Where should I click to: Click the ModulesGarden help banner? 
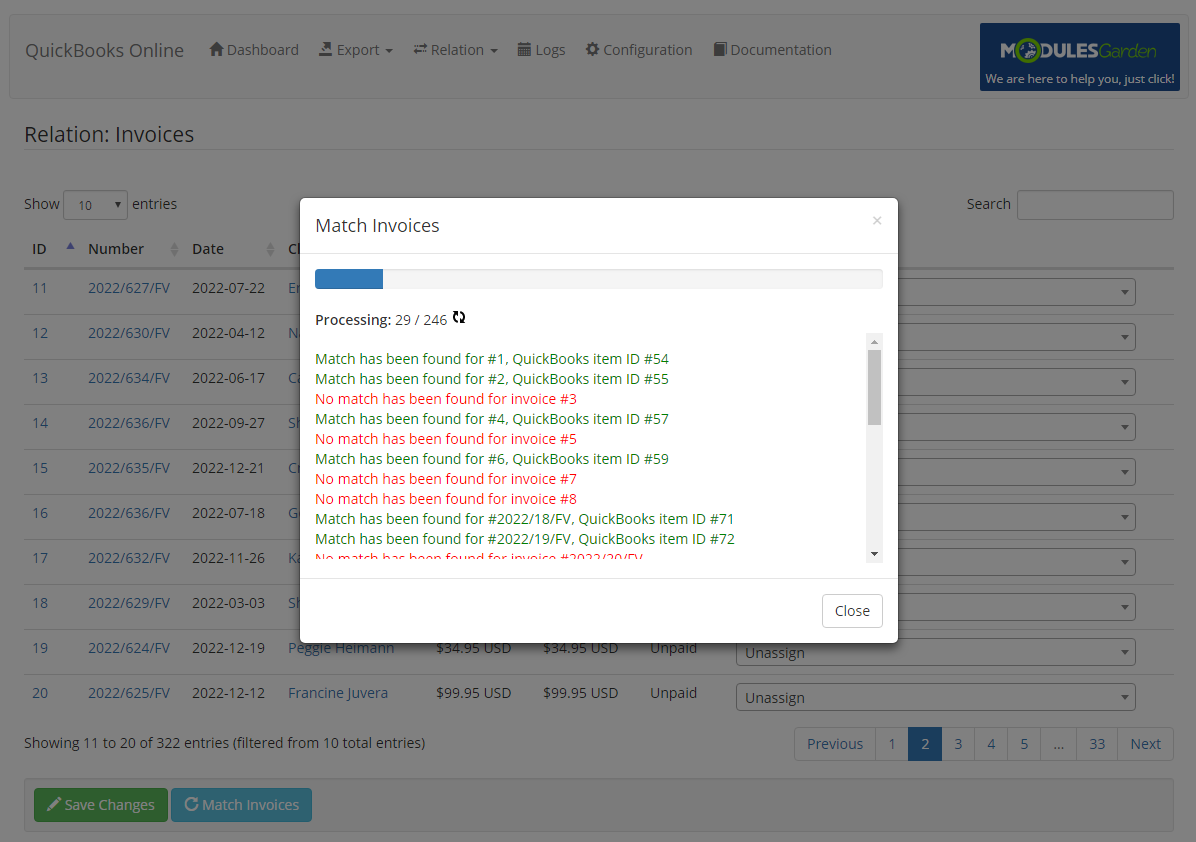click(x=1079, y=57)
